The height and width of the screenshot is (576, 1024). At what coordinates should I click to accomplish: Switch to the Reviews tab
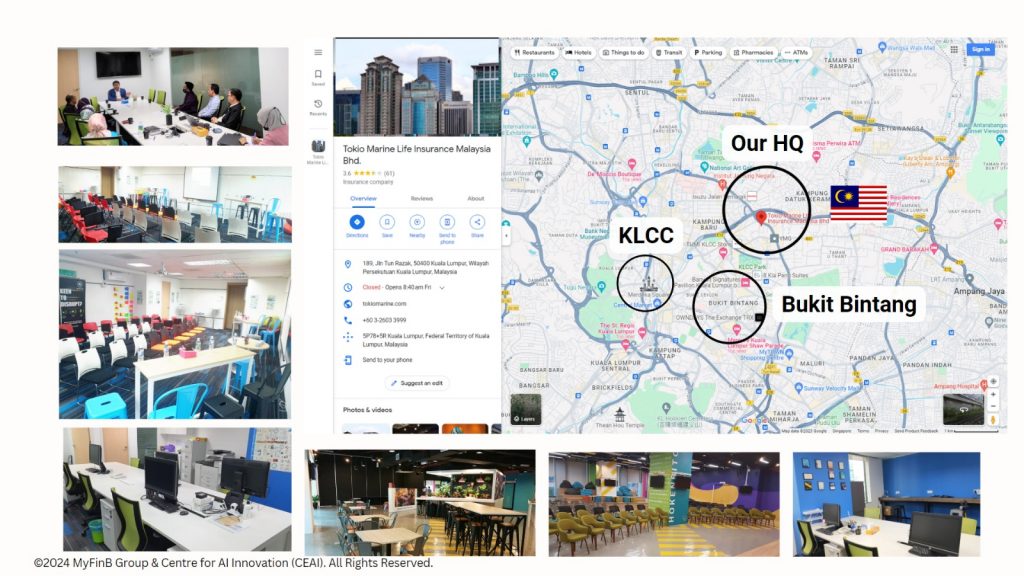(x=422, y=199)
